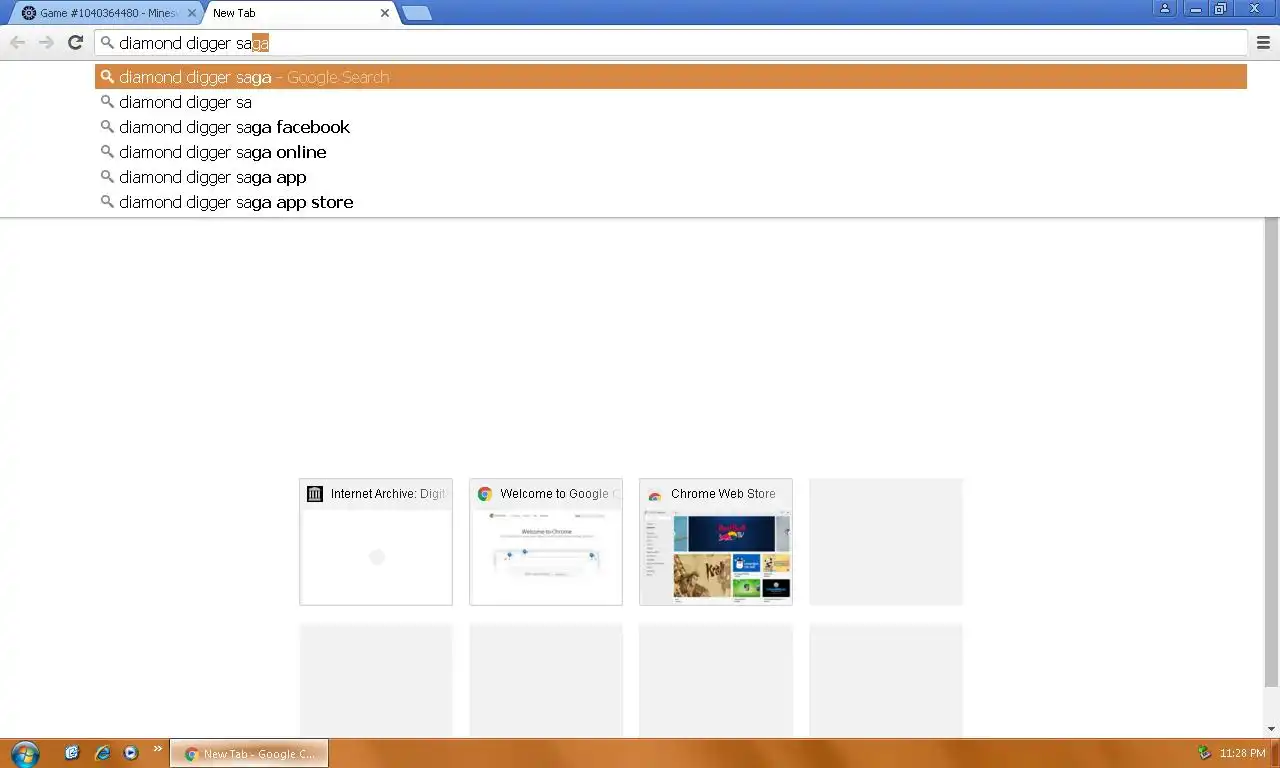1280x768 pixels.
Task: Open the Chrome user profile icon
Action: [x=1164, y=8]
